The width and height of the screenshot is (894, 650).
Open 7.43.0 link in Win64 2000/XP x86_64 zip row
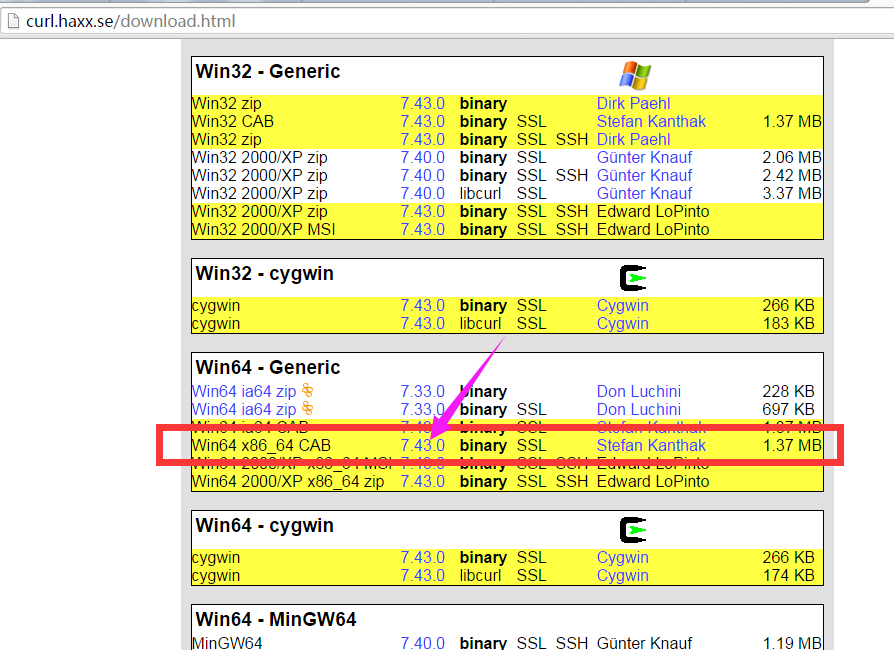click(x=422, y=482)
